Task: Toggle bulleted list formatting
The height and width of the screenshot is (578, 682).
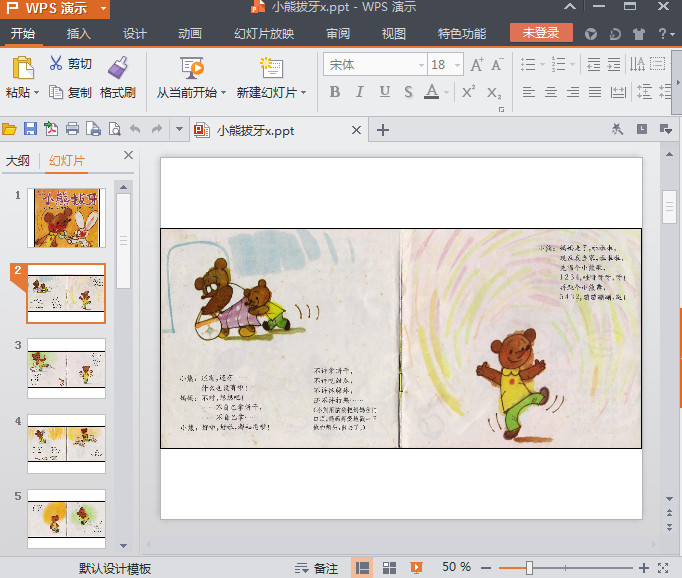Action: point(528,64)
